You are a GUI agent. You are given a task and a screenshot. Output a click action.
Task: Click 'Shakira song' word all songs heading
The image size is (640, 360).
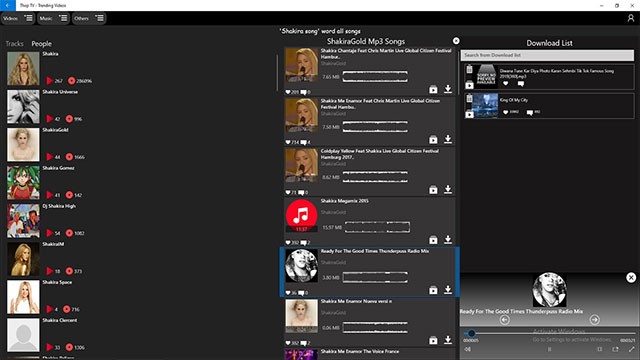click(x=320, y=31)
